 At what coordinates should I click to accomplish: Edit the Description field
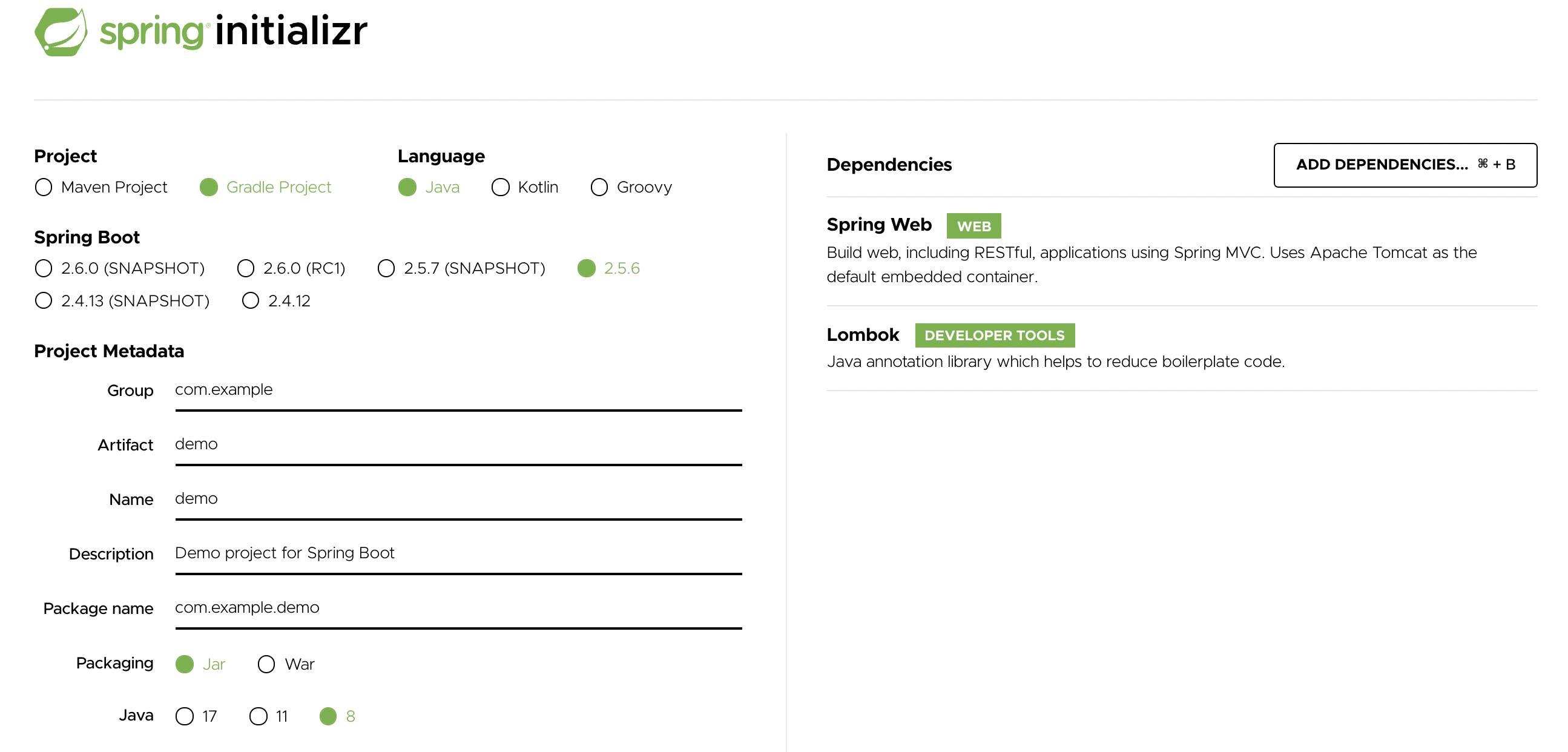click(x=458, y=553)
